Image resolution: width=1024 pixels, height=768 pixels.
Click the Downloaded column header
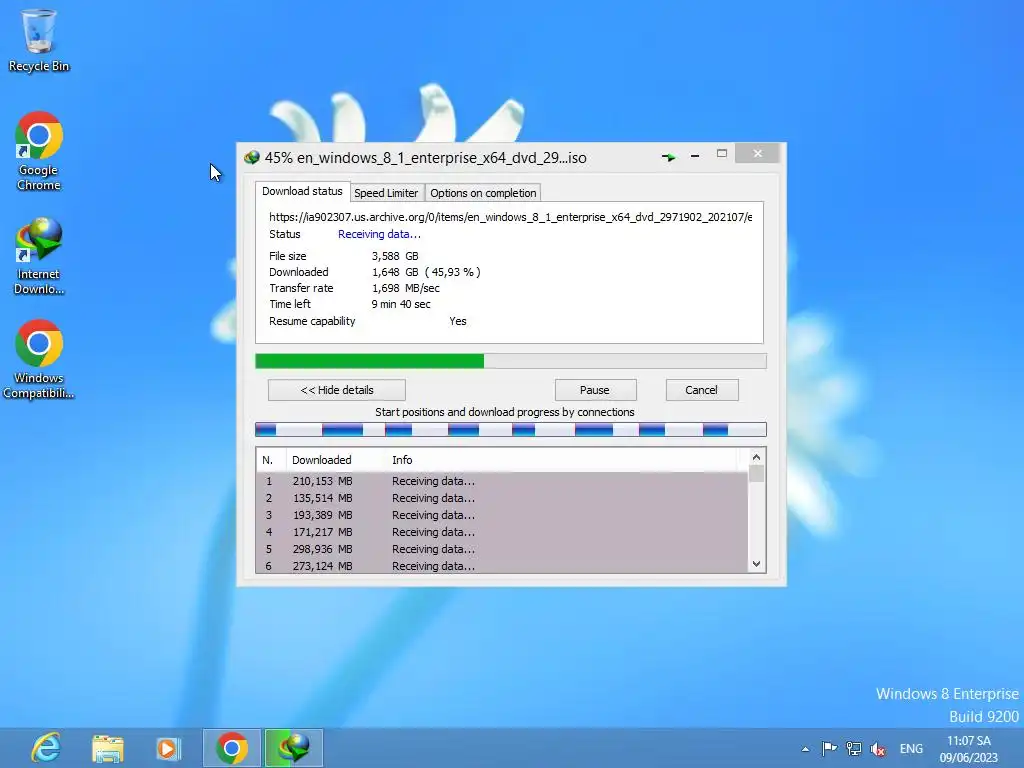click(336, 460)
